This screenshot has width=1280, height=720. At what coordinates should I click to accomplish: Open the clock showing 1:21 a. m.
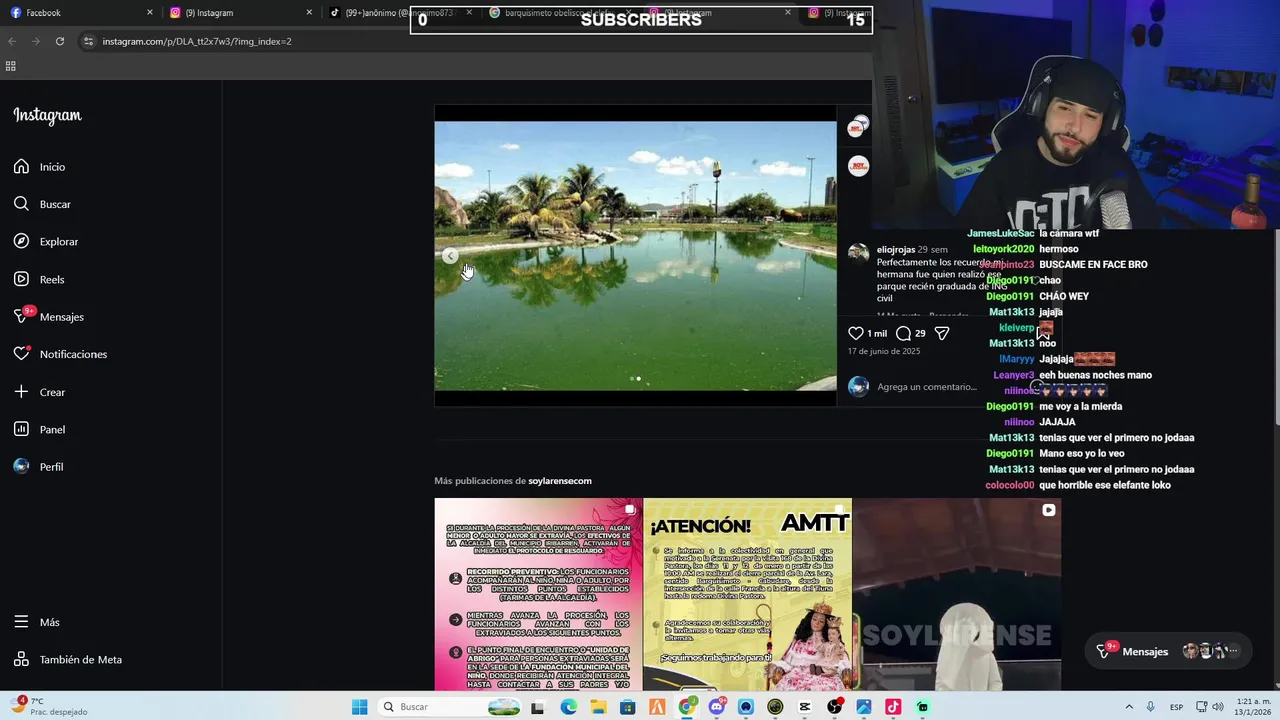(x=1252, y=707)
